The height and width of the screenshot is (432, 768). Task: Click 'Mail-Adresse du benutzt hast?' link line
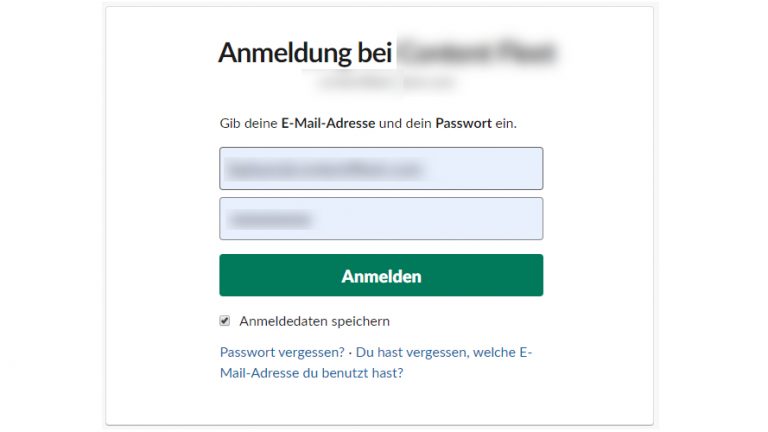click(x=311, y=373)
